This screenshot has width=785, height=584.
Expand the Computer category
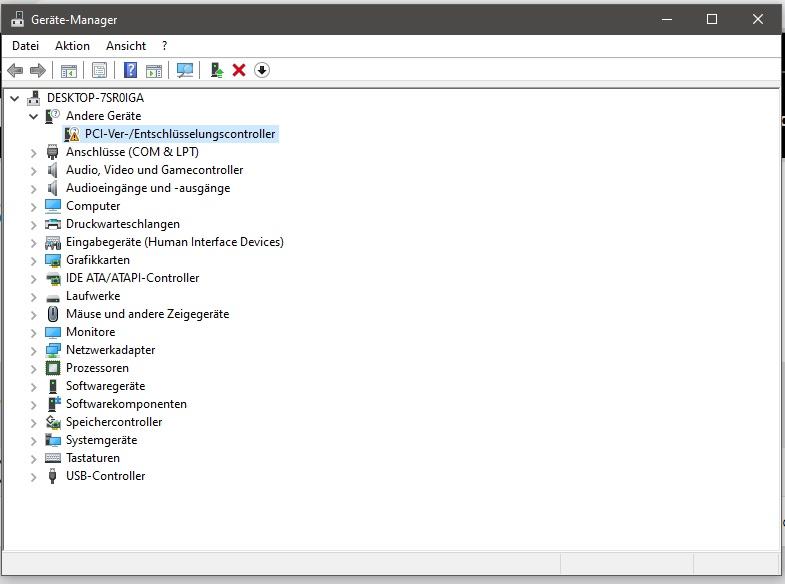[34, 207]
